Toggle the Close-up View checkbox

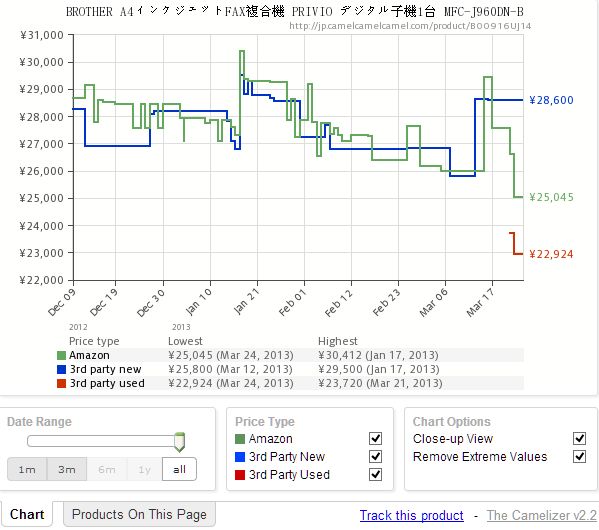tap(580, 438)
